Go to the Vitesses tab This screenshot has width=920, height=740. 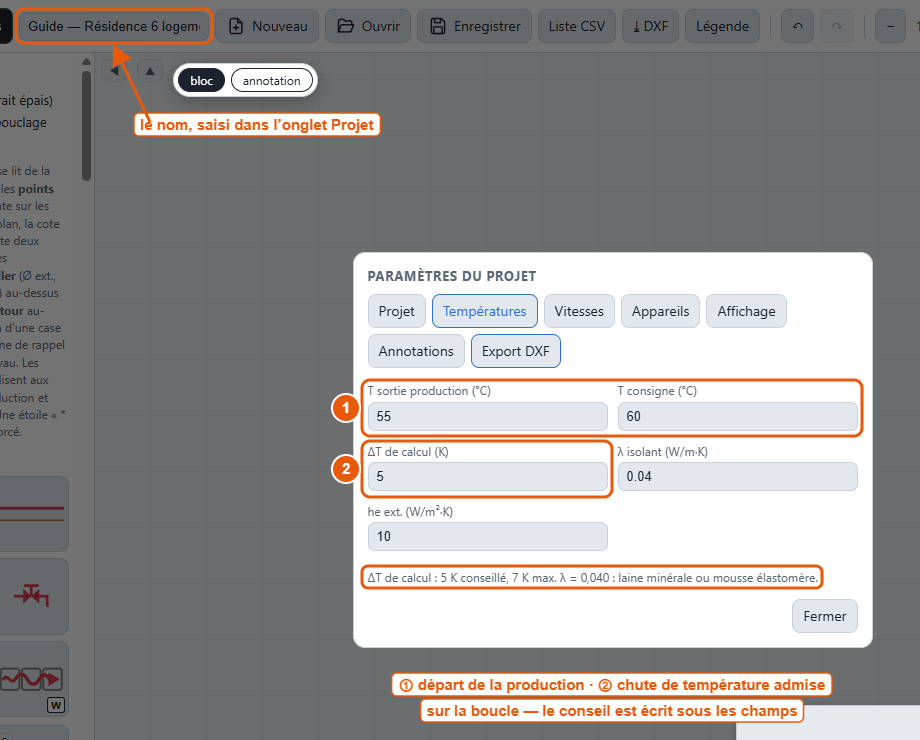pyautogui.click(x=579, y=311)
